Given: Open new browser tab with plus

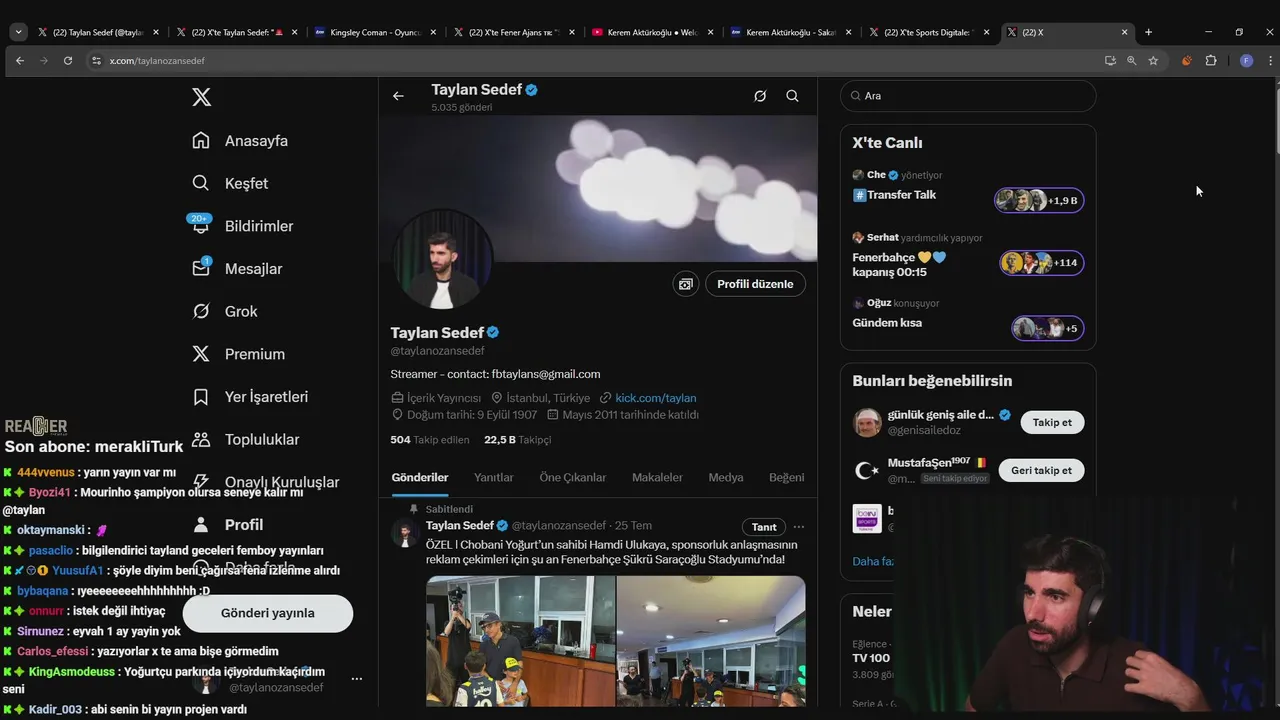Looking at the screenshot, I should click(1148, 32).
